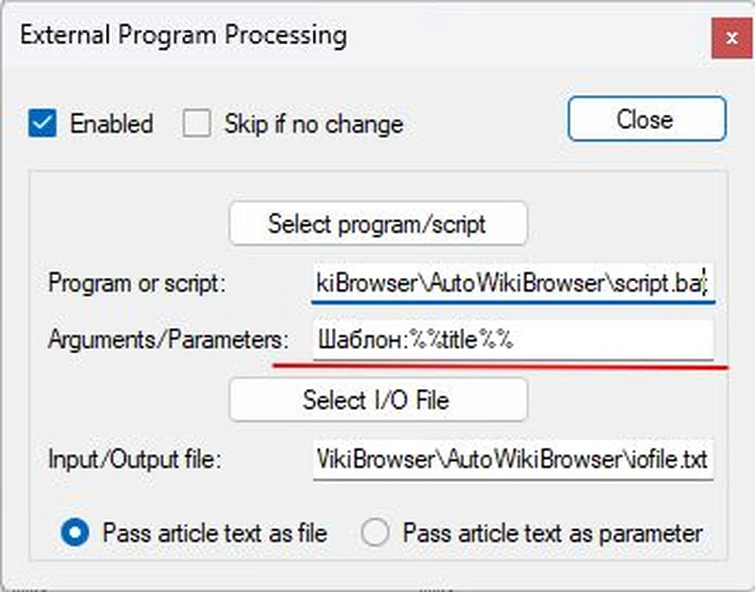The width and height of the screenshot is (755, 592).
Task: Click the External Program Processing title bar
Action: (x=300, y=36)
